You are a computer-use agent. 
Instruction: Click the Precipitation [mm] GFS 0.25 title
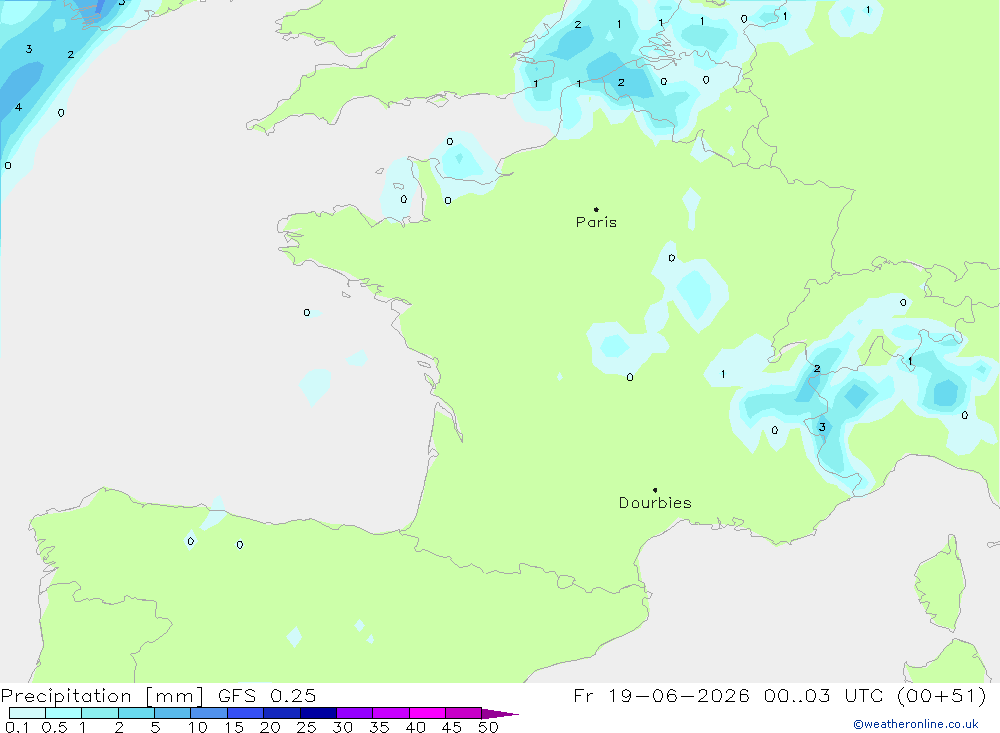[x=158, y=695]
